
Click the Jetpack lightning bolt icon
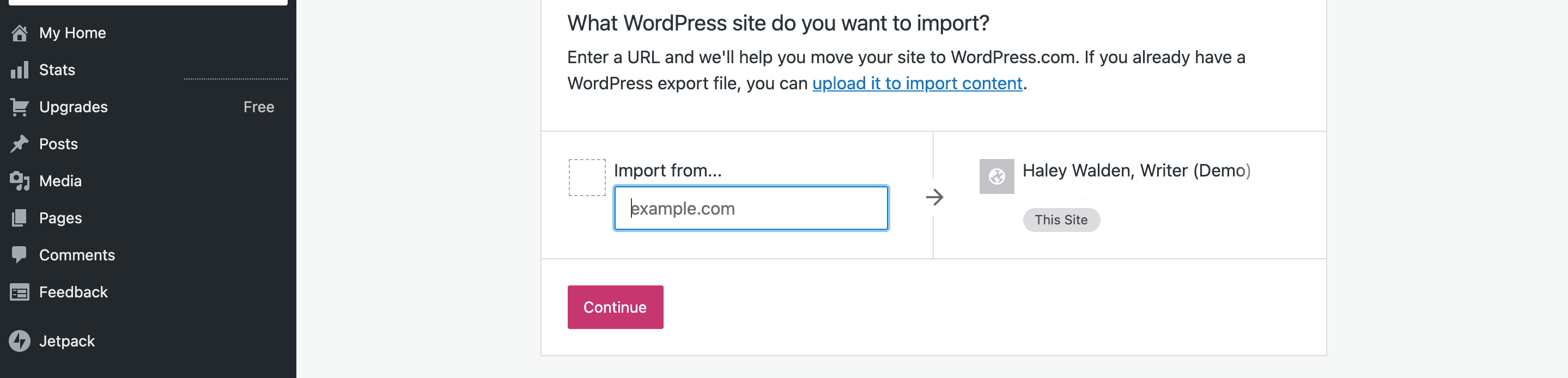pos(20,341)
